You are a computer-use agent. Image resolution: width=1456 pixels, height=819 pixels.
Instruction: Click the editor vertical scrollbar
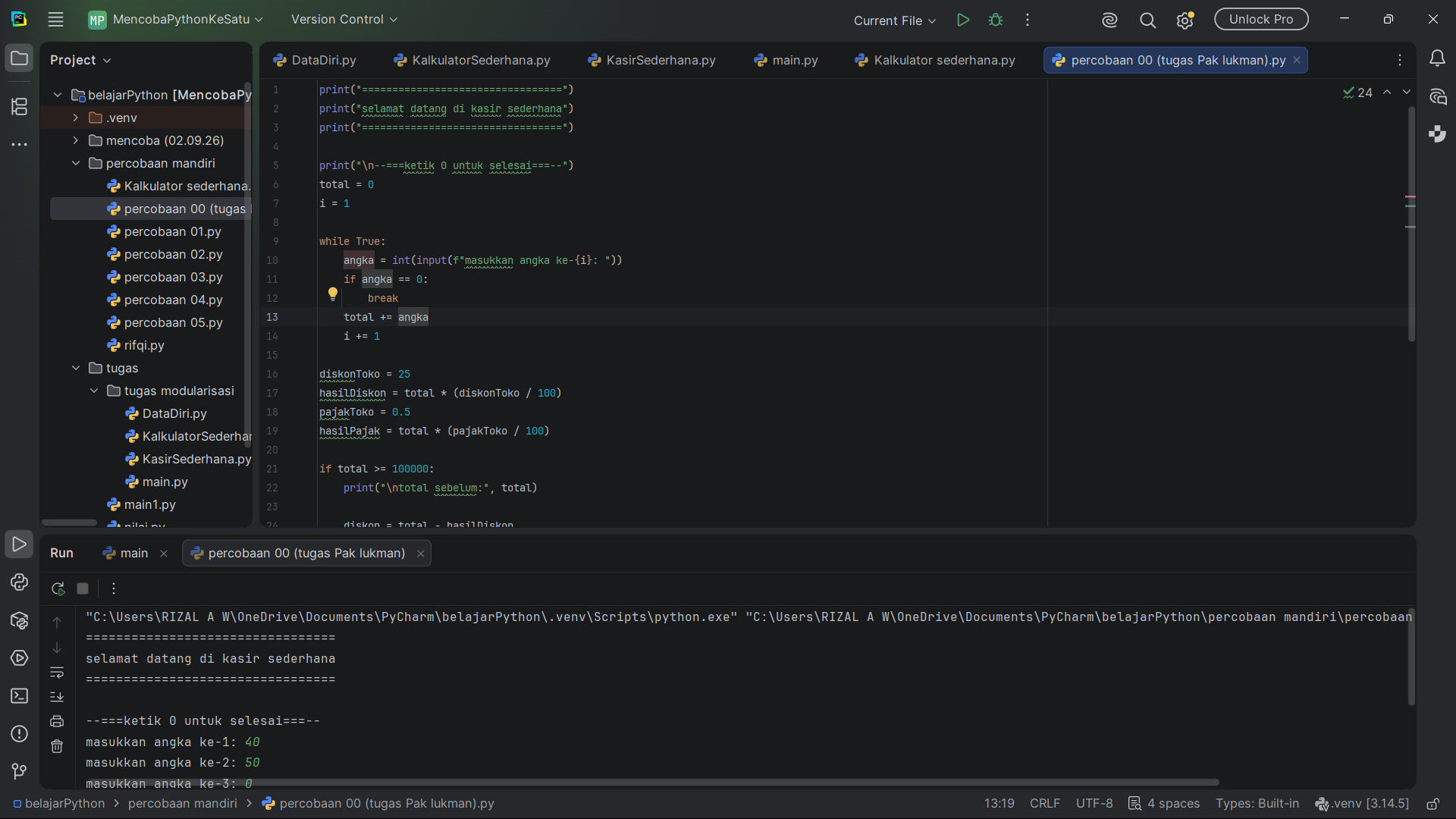pos(1411,224)
